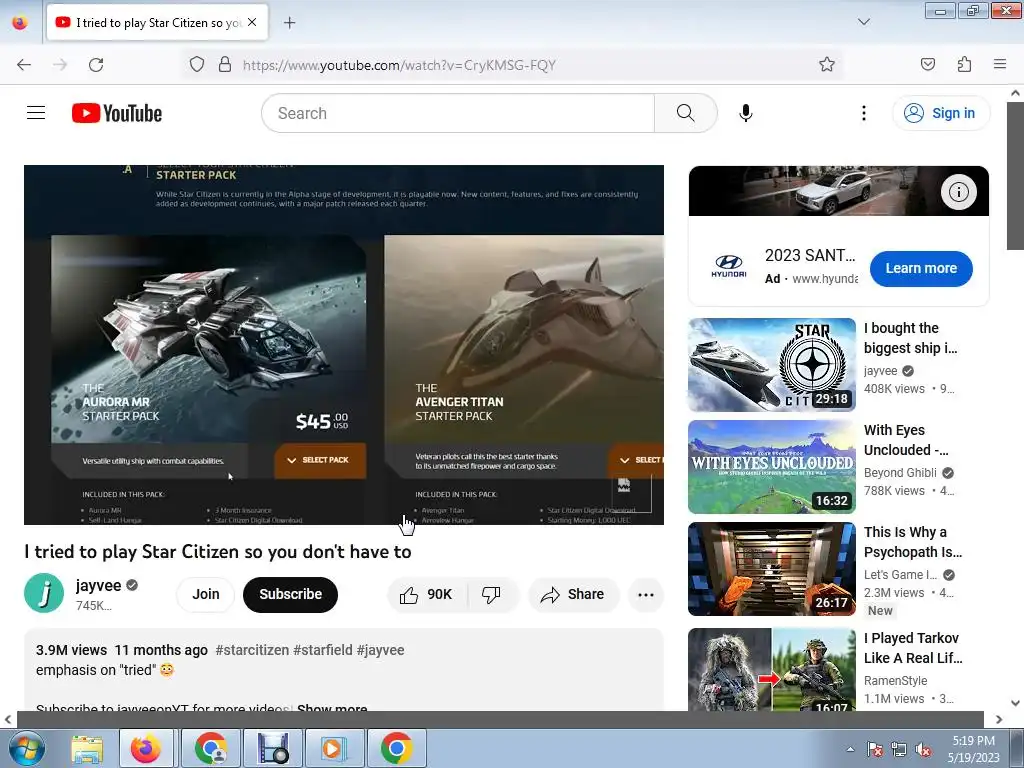Open Firefox extensions puzzle icon
The width and height of the screenshot is (1024, 768).
tap(964, 64)
